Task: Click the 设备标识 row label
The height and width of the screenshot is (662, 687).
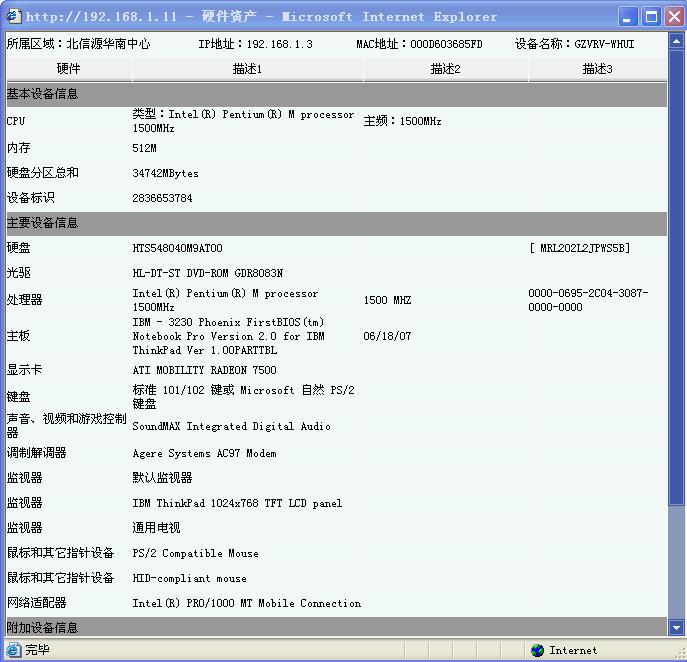Action: click(31, 198)
